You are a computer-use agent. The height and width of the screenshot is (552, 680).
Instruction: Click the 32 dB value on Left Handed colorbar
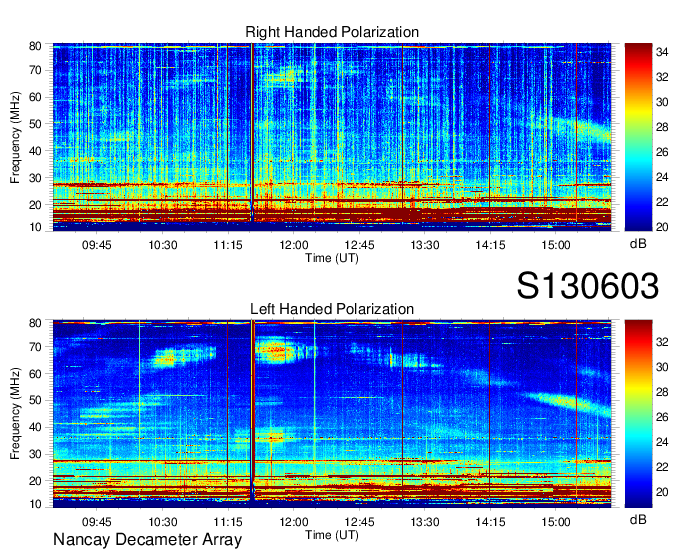point(662,342)
